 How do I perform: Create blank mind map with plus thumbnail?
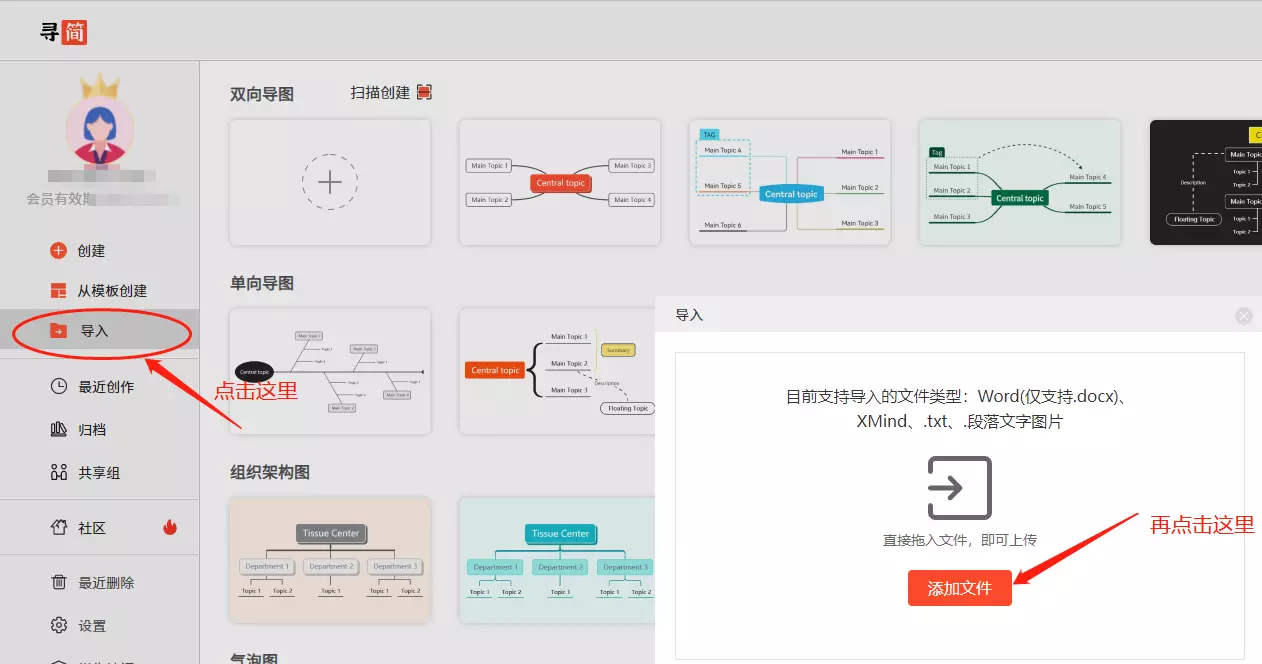click(x=330, y=182)
